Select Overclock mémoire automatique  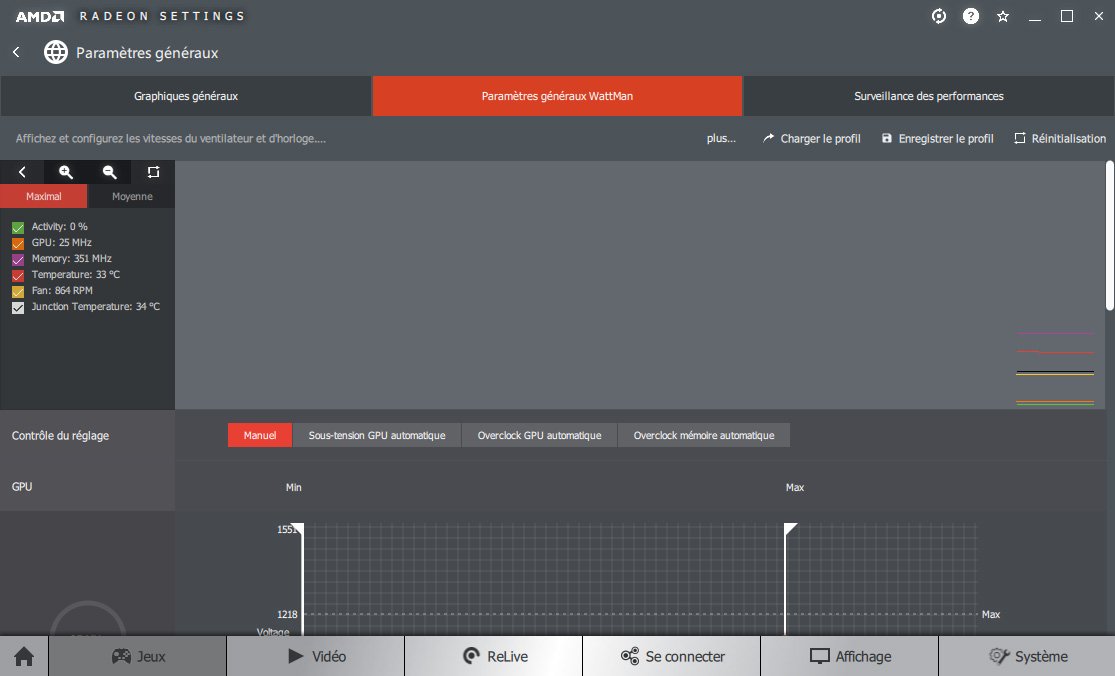pos(704,435)
